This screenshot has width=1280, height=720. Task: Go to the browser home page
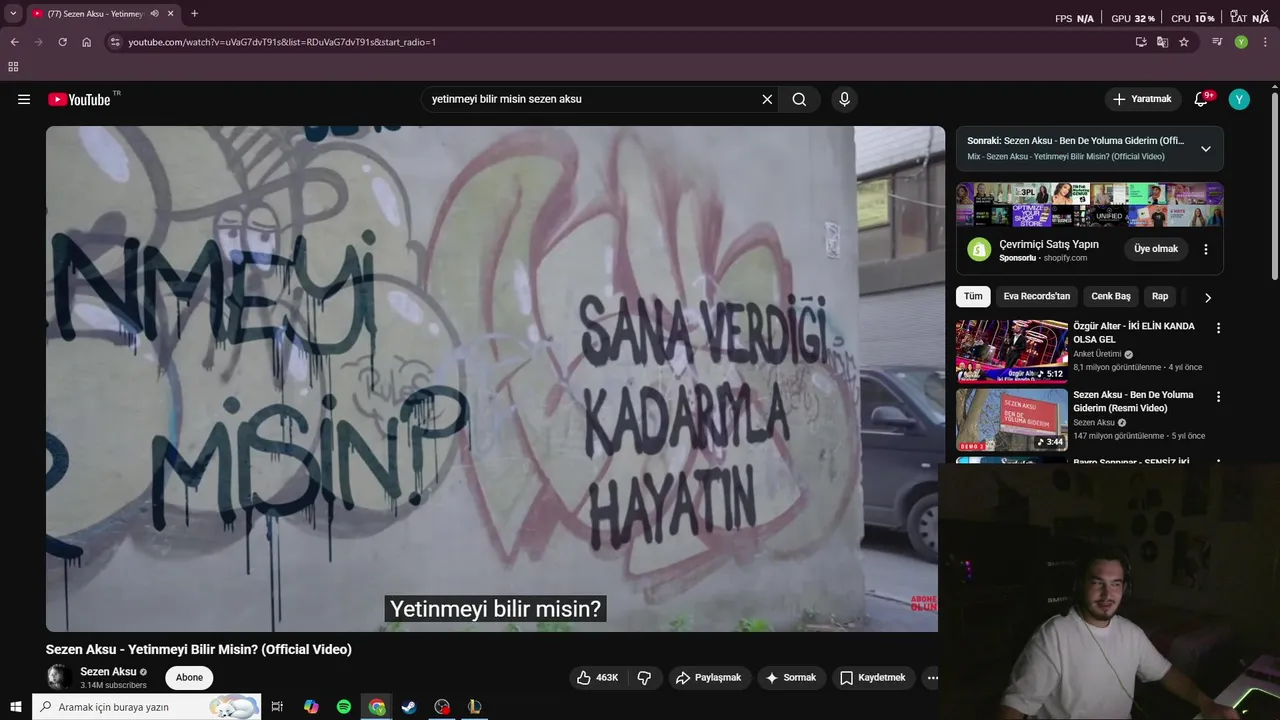pos(86,42)
